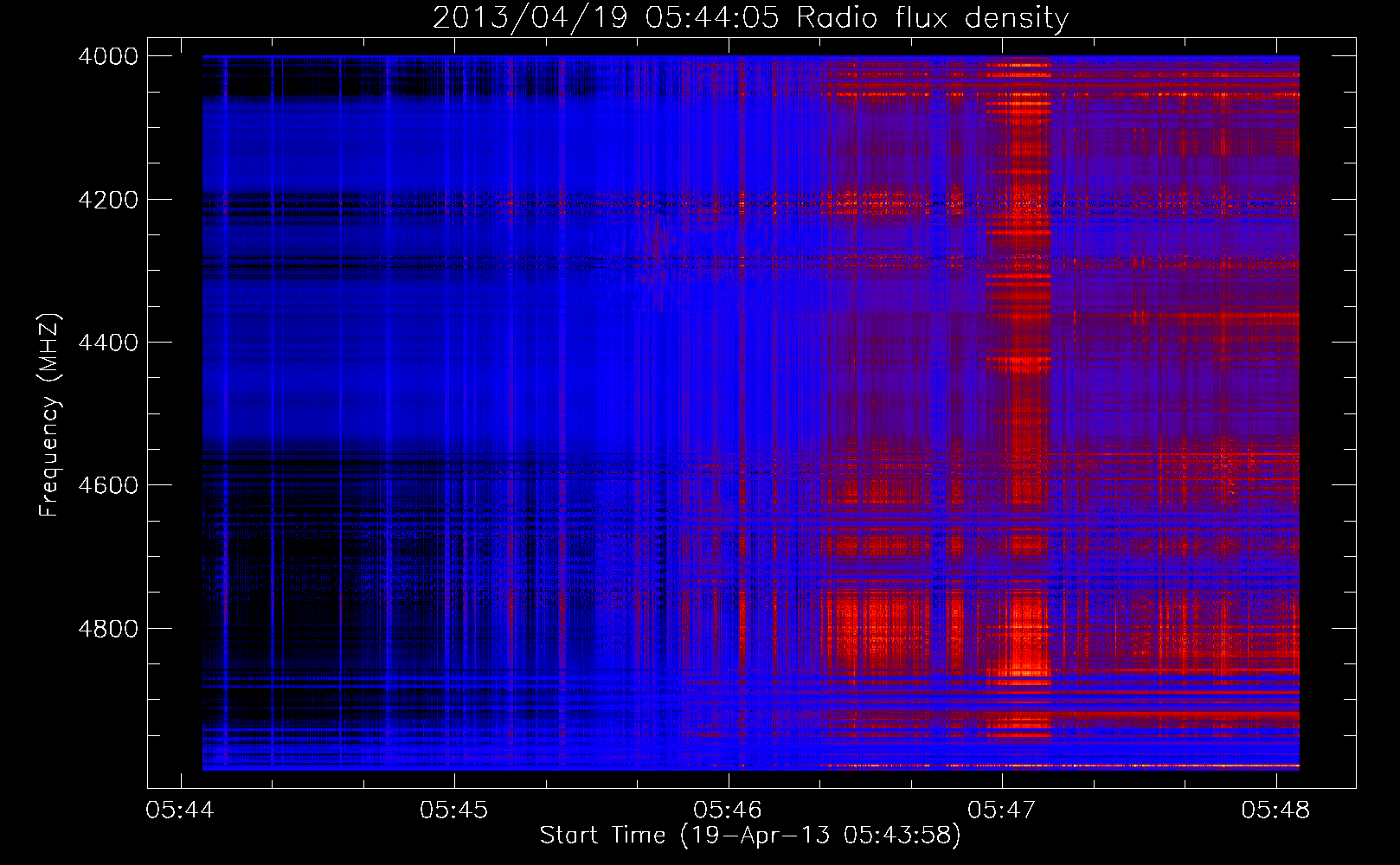Click the 05:45 time tick label
The image size is (1400, 865).
(x=453, y=811)
